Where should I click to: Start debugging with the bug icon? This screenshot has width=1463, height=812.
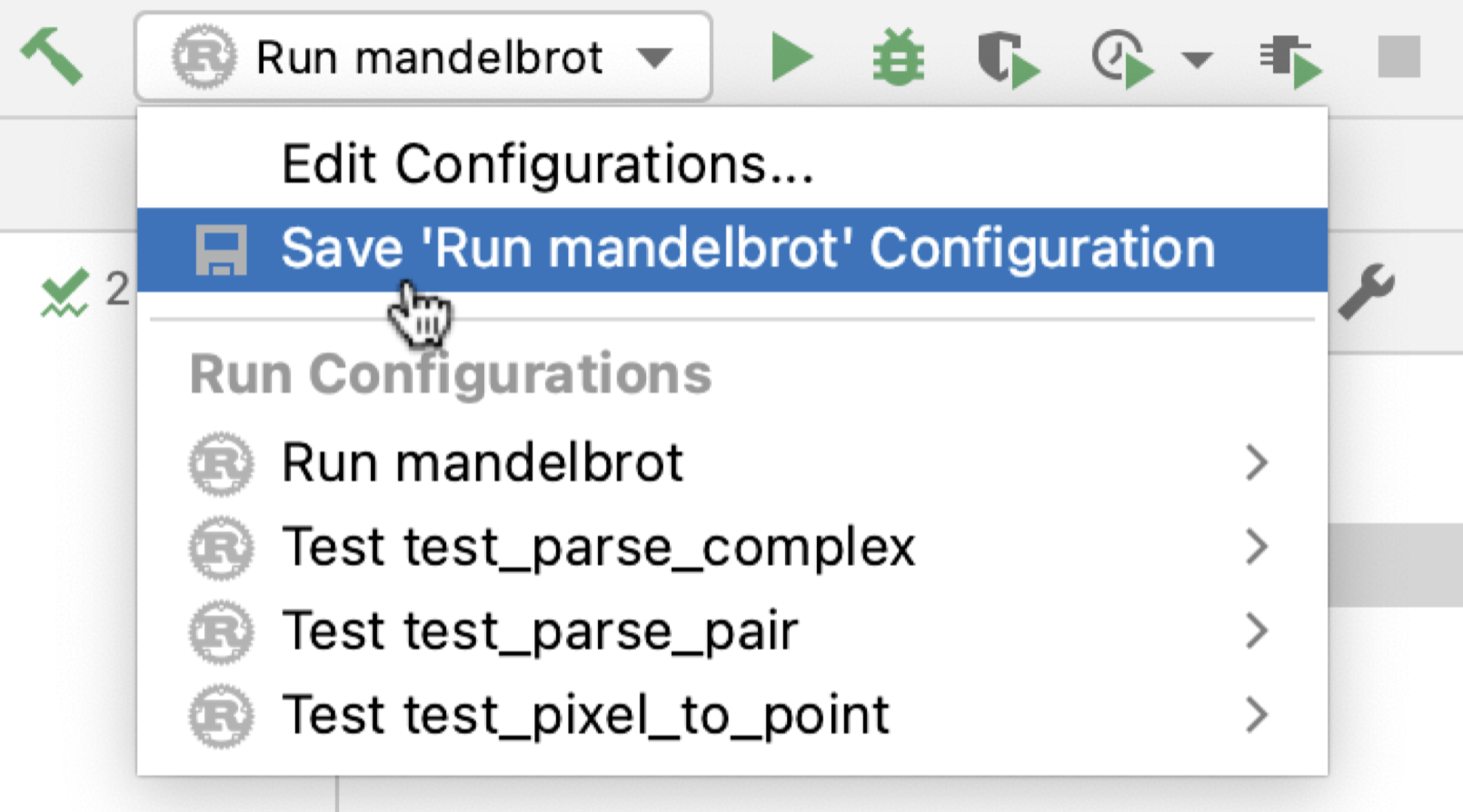898,57
